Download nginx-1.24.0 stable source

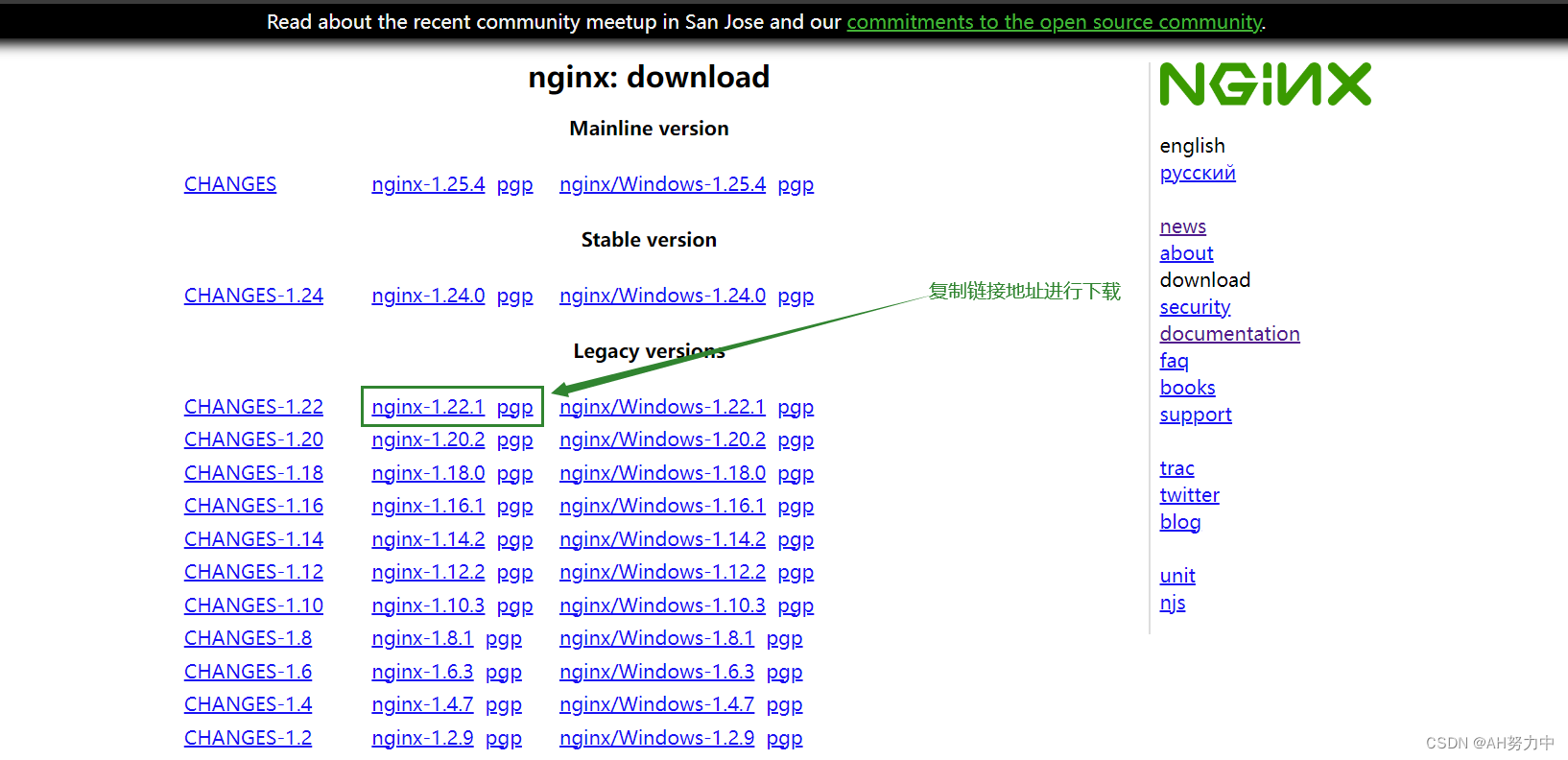click(x=428, y=296)
